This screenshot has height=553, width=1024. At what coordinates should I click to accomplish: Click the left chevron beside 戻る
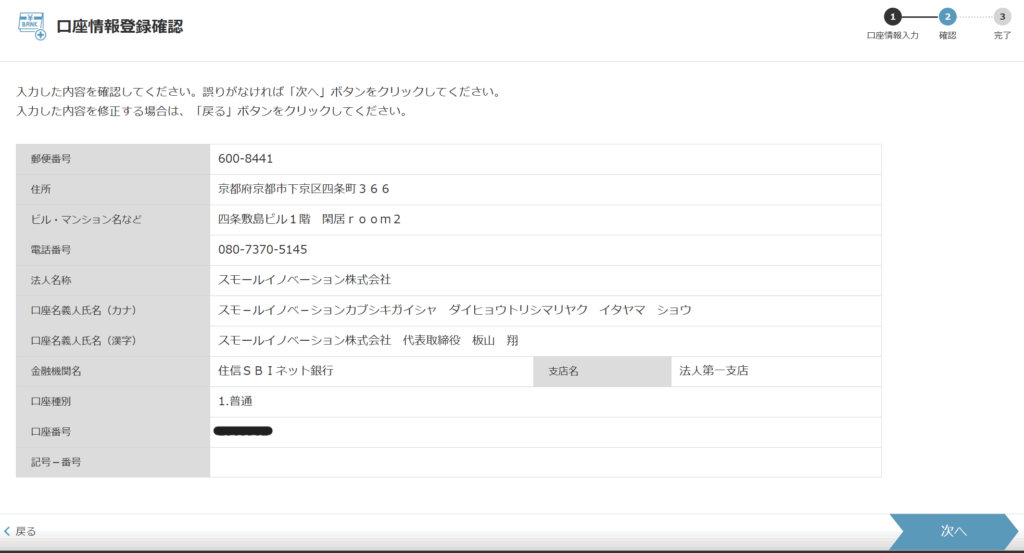pyautogui.click(x=7, y=532)
